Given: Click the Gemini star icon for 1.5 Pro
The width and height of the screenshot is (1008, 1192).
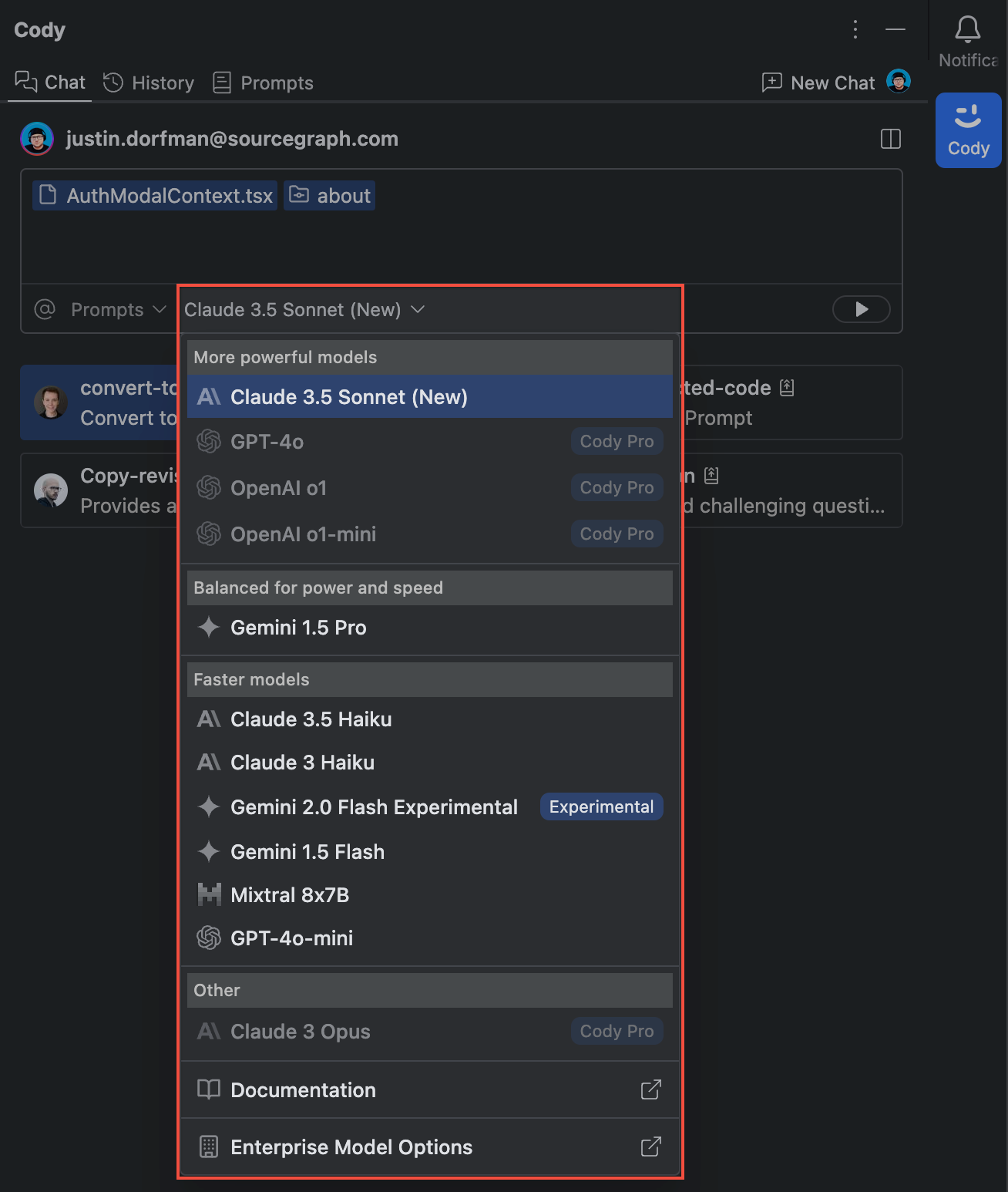Looking at the screenshot, I should [x=209, y=627].
